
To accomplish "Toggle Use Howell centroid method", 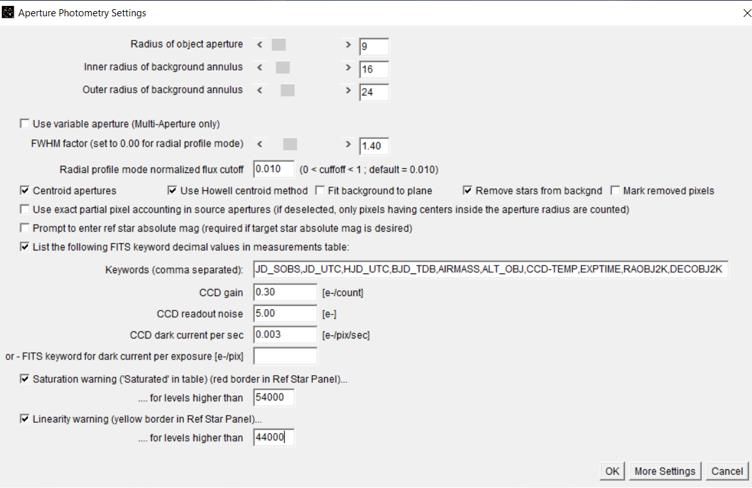I will tap(172, 190).
